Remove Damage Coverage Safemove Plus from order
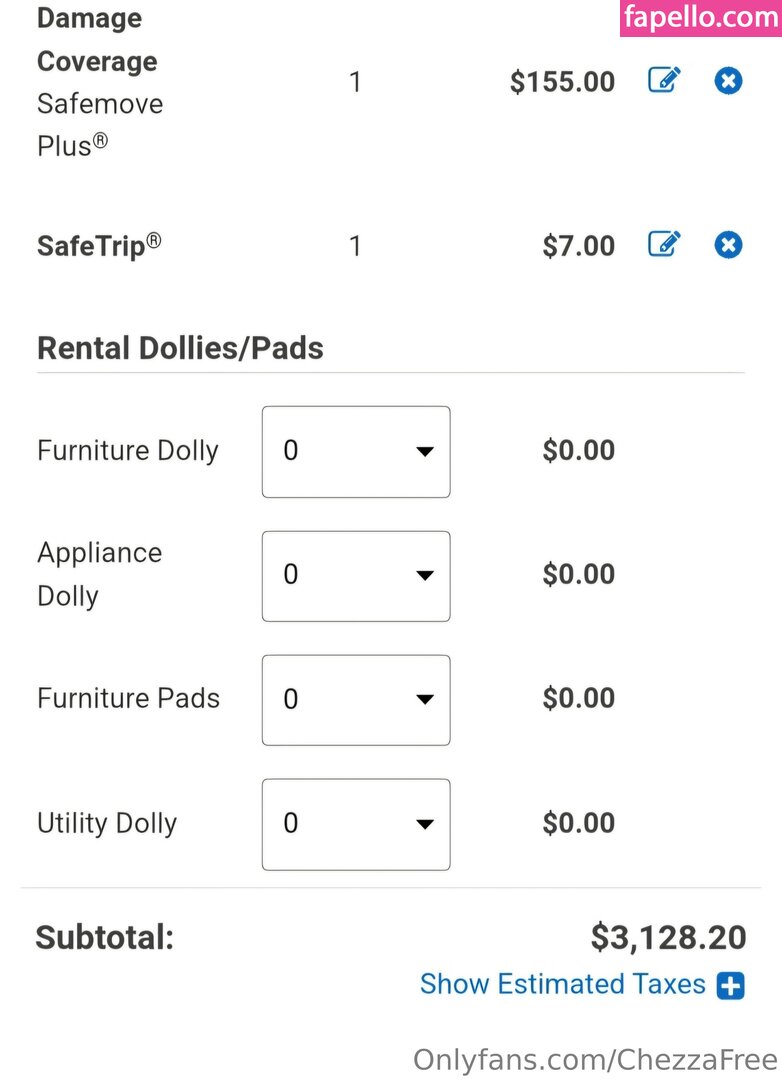 click(728, 80)
